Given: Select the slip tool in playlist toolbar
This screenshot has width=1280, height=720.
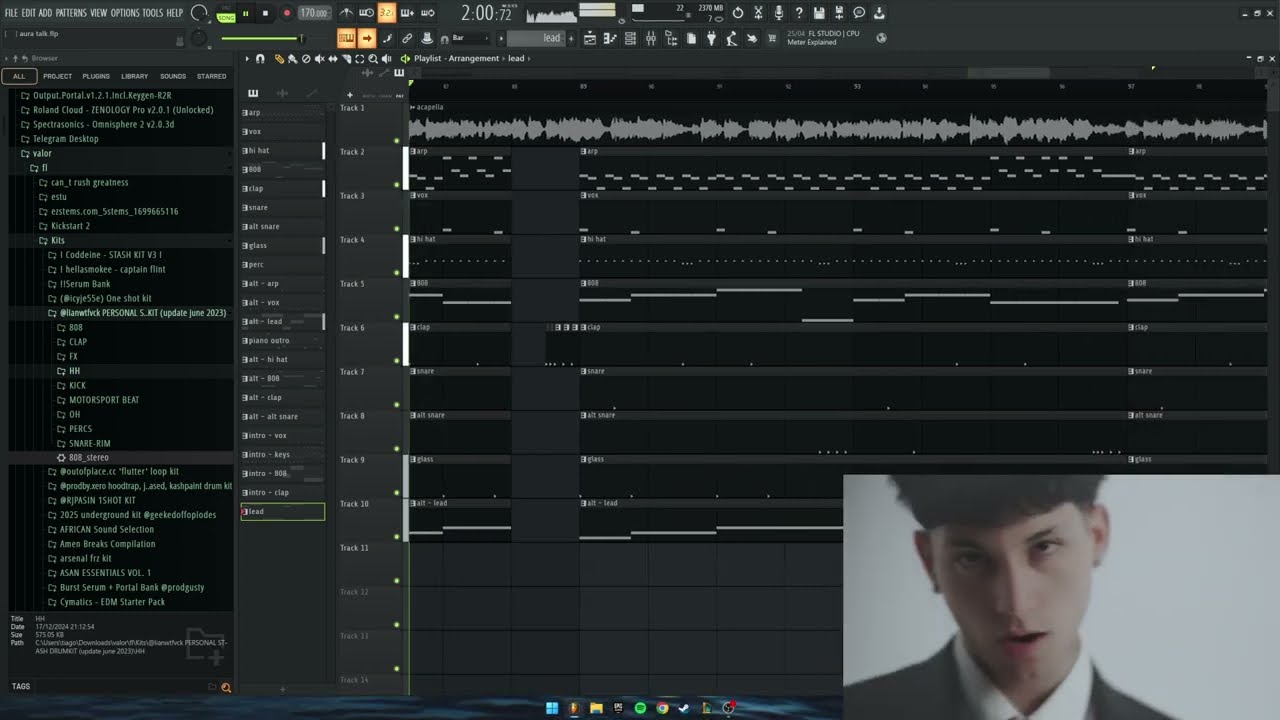Looking at the screenshot, I should [x=333, y=59].
